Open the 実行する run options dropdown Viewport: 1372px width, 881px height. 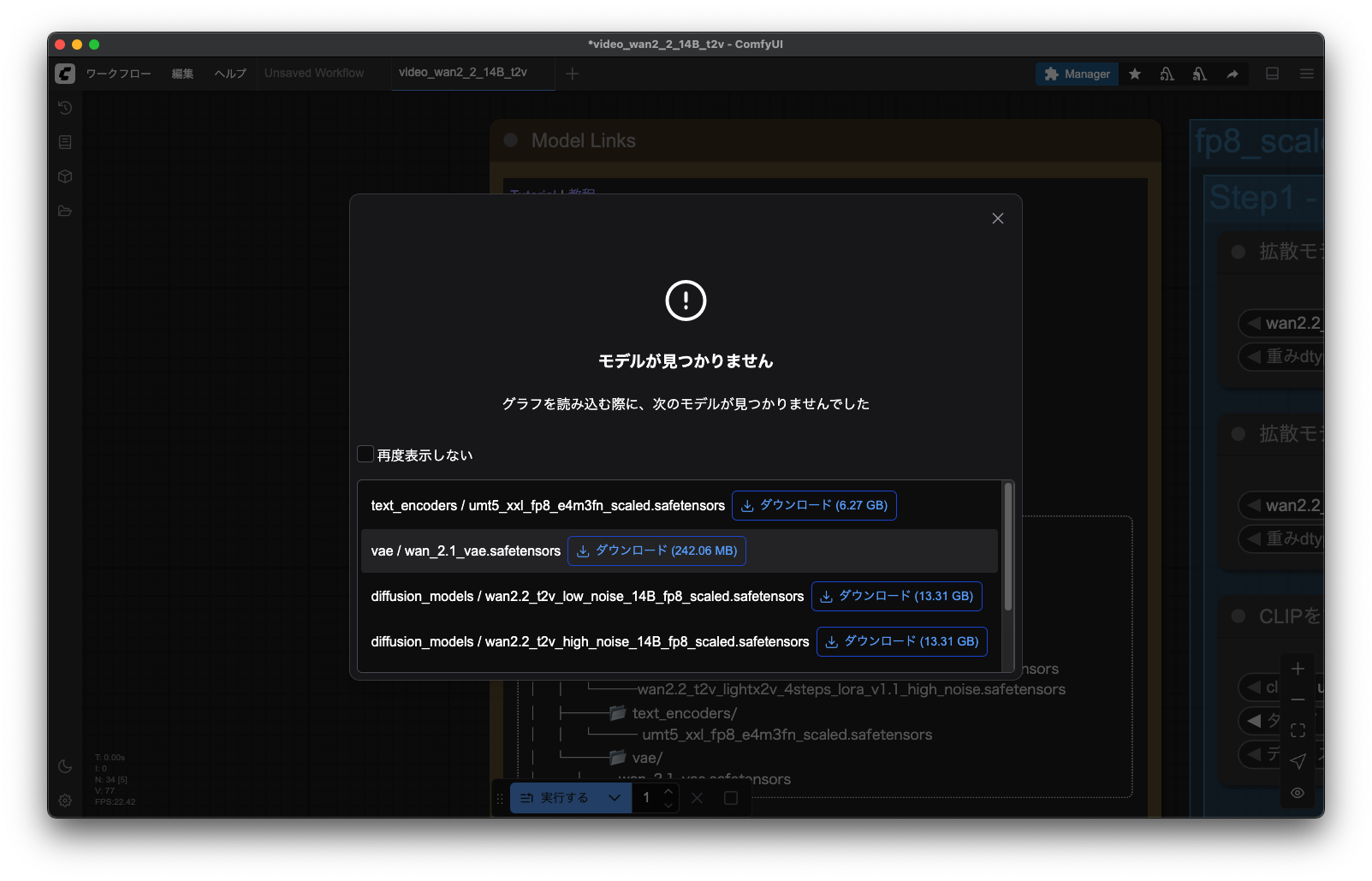[614, 797]
